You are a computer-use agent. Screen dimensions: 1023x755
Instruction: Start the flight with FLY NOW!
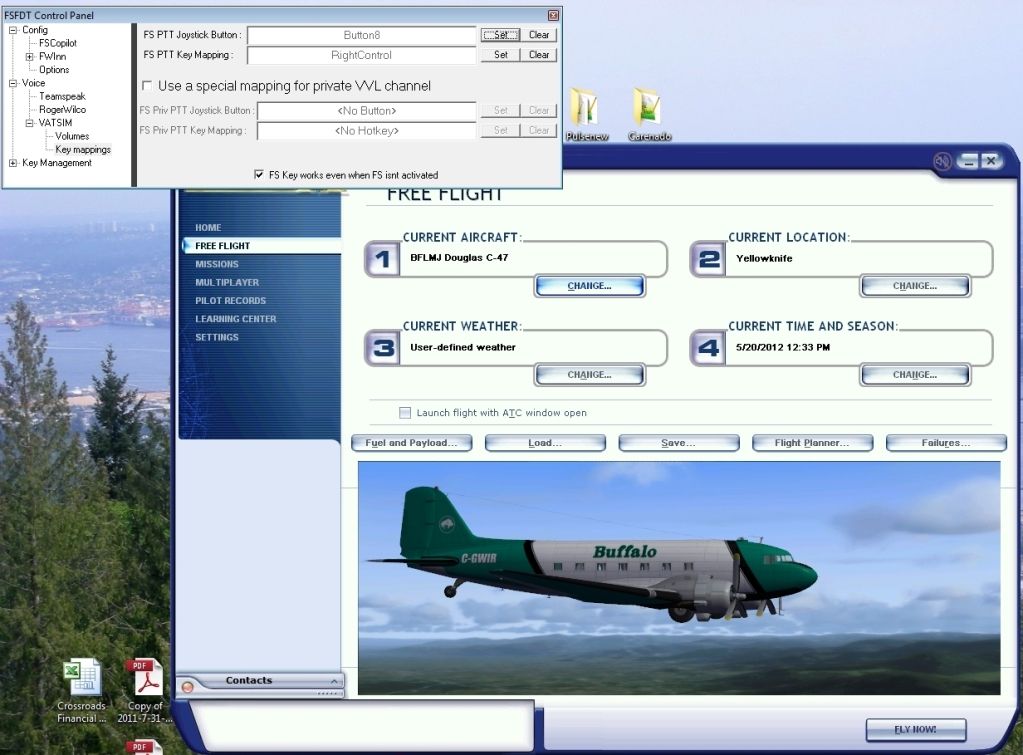click(x=915, y=730)
